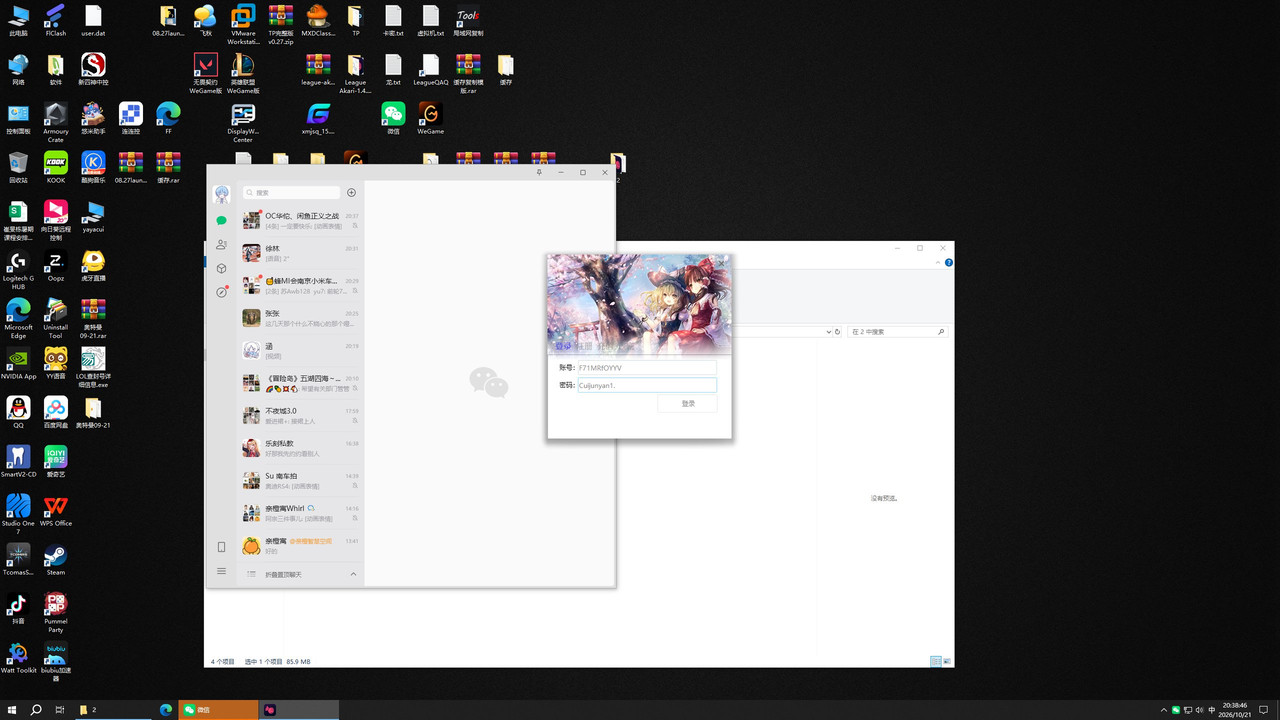Show hidden system tray icons

coord(1163,710)
